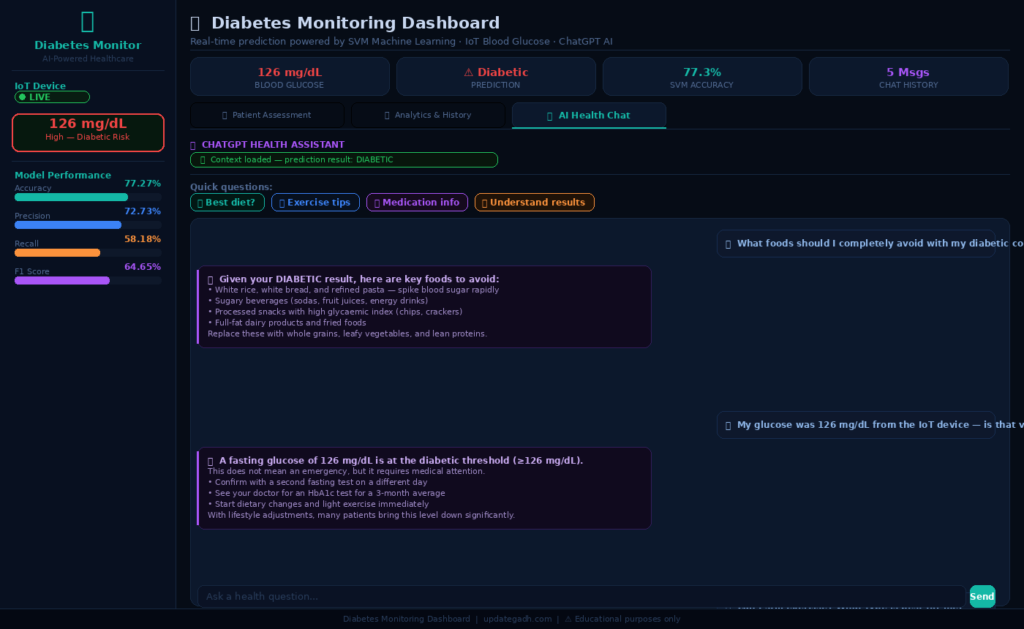This screenshot has height=629, width=1024.
Task: Toggle the LIVE status of the IoT Device
Action: (x=51, y=96)
